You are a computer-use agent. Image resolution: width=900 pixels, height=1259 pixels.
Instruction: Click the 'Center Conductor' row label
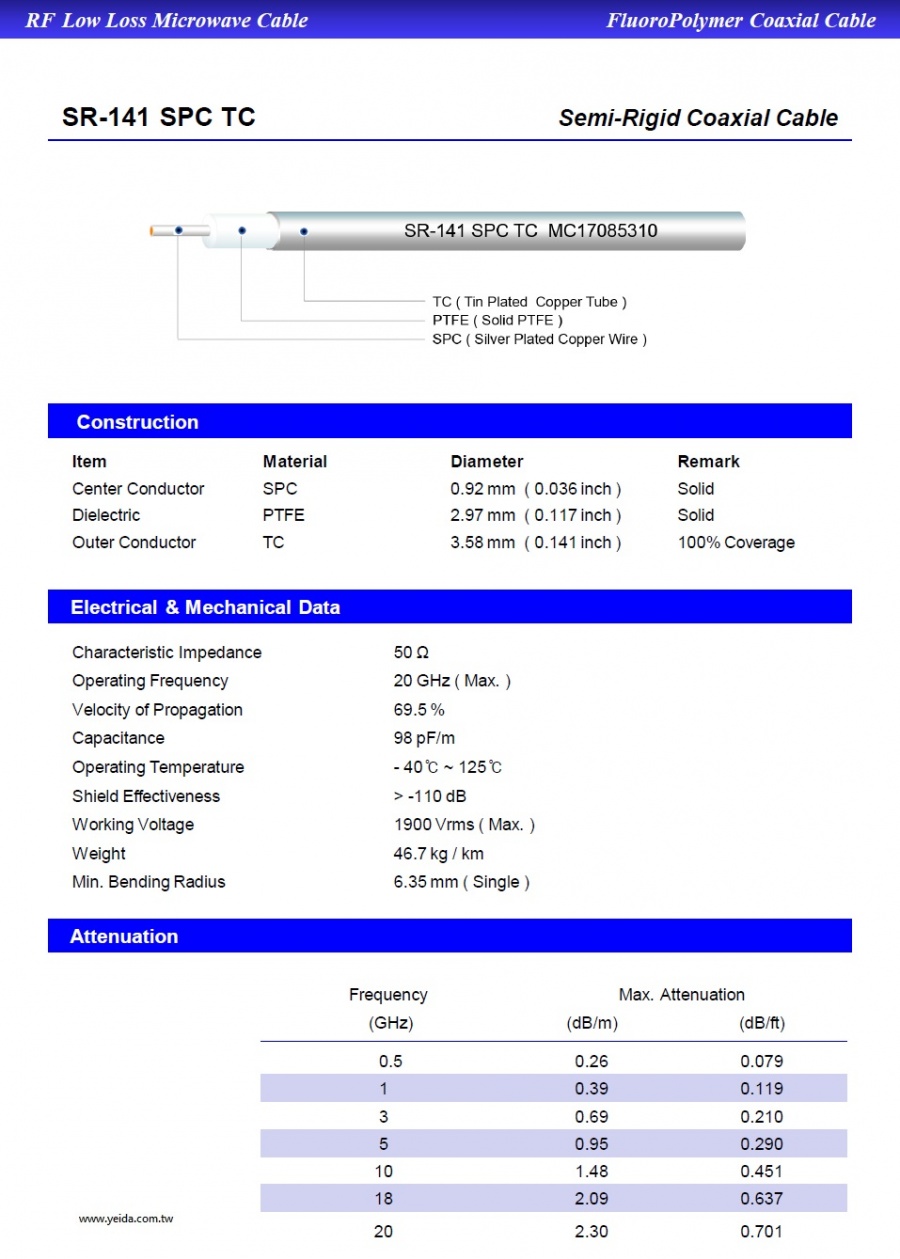click(138, 489)
